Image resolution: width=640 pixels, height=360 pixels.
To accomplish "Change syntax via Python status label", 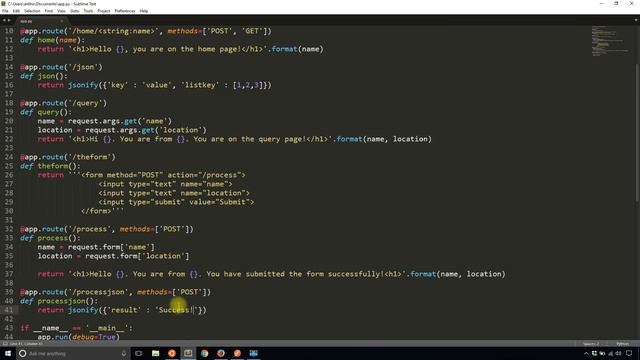I will coord(622,344).
